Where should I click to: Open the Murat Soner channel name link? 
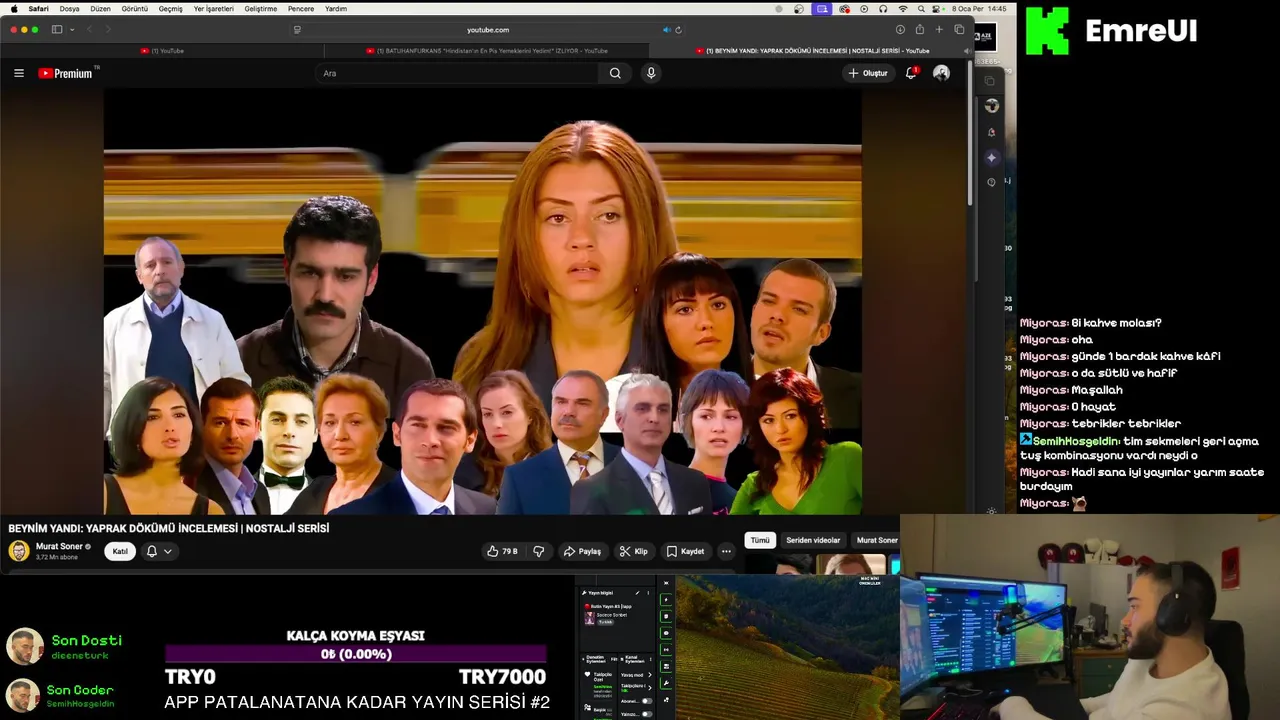(x=59, y=547)
